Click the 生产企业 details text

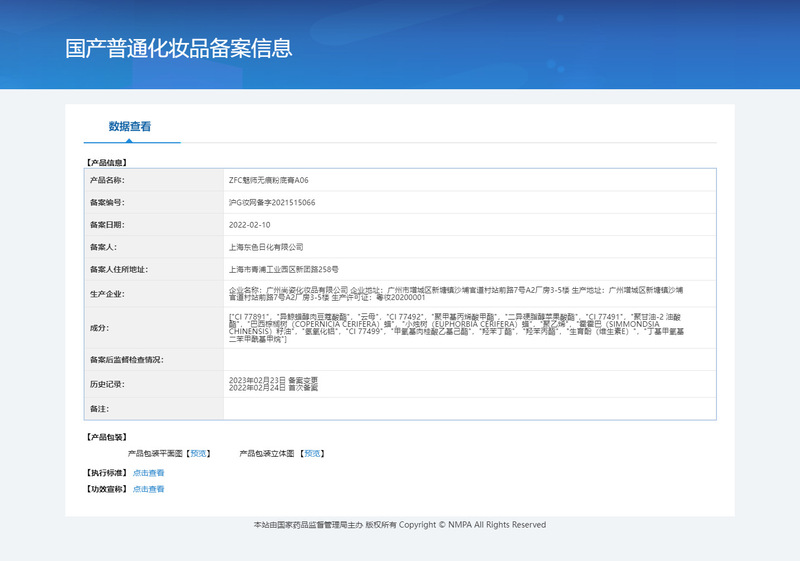456,294
